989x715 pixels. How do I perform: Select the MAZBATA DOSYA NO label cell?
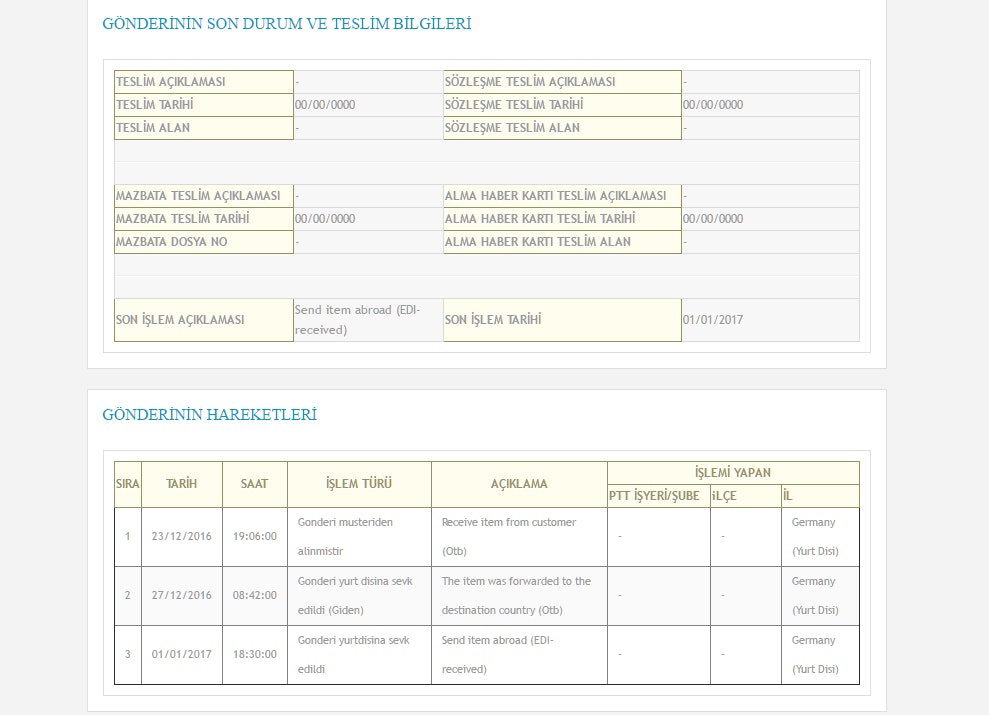point(204,242)
